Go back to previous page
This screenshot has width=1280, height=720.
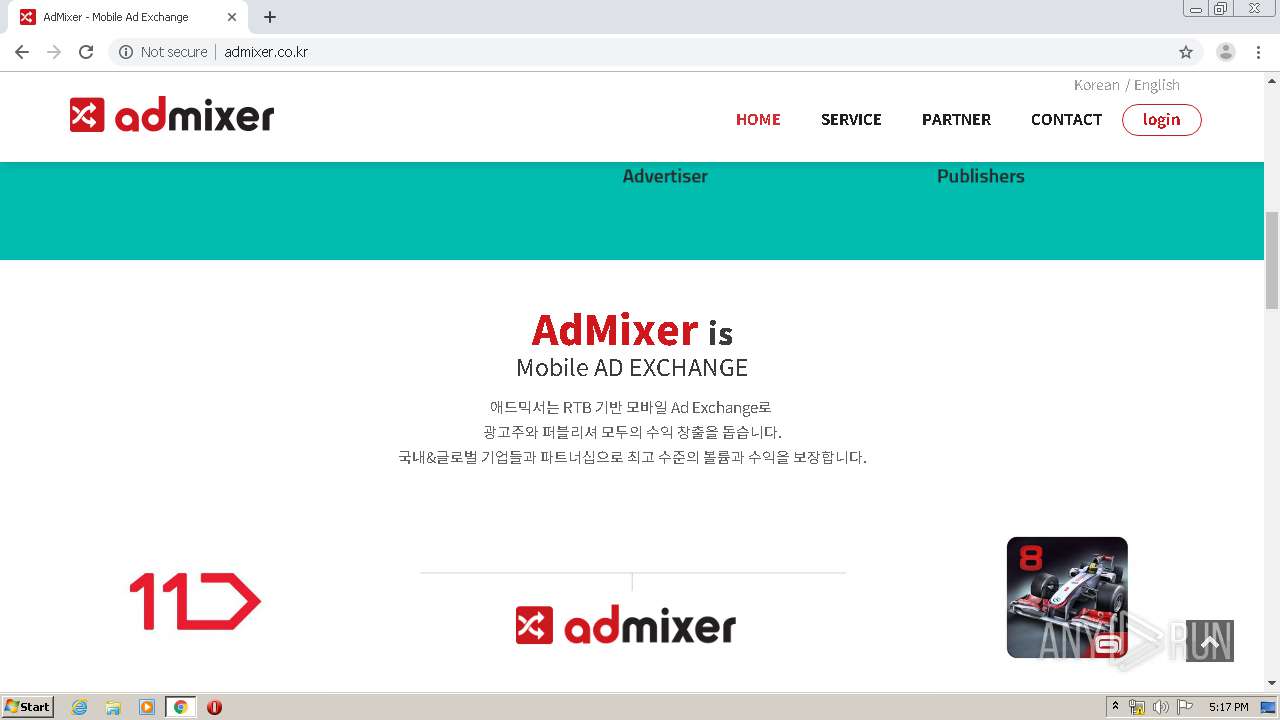(22, 52)
